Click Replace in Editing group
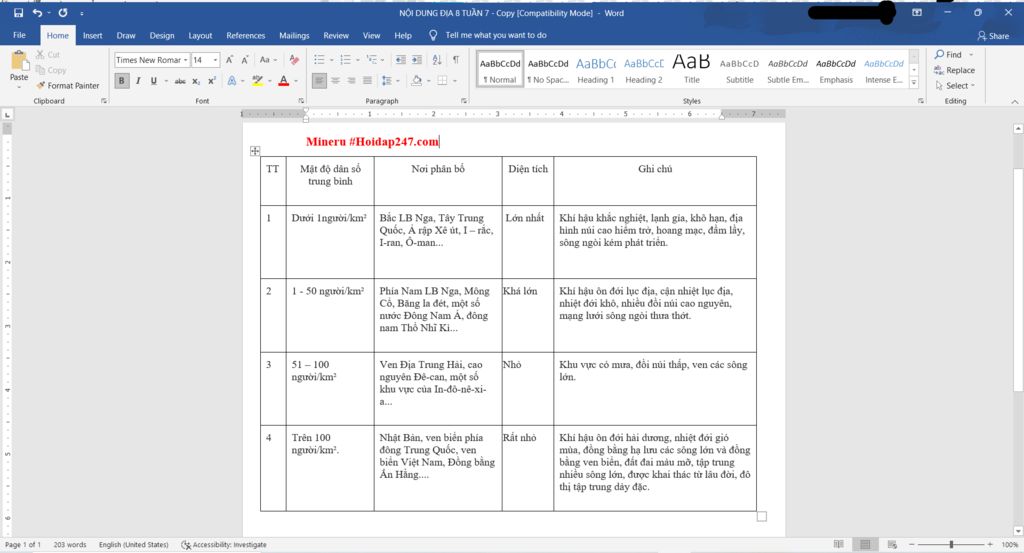The image size is (1024, 553). [955, 71]
